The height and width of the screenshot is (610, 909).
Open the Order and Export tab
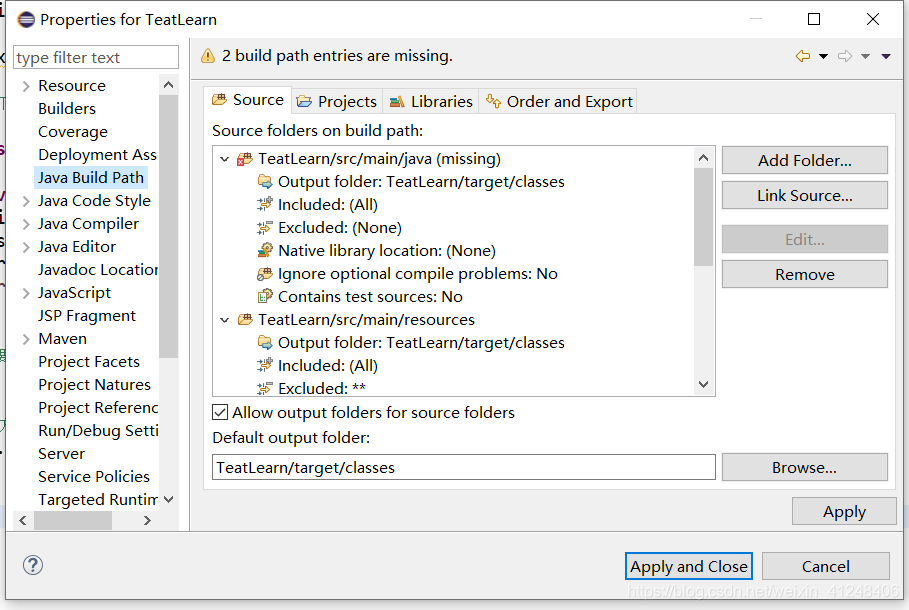[559, 101]
